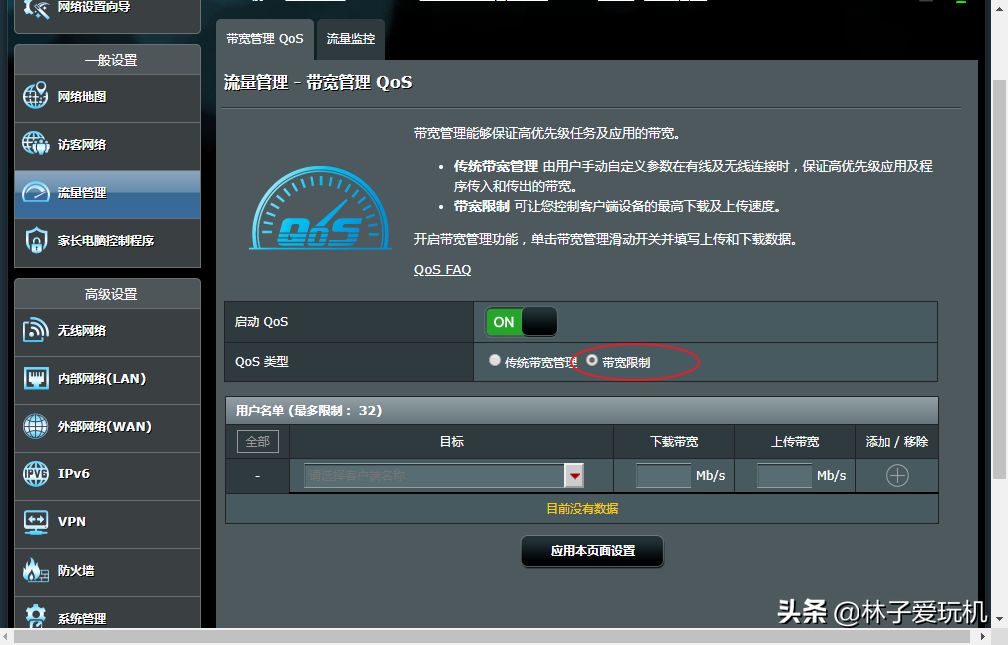
Task: Click the LAN ethernet port icon
Action: 36,377
